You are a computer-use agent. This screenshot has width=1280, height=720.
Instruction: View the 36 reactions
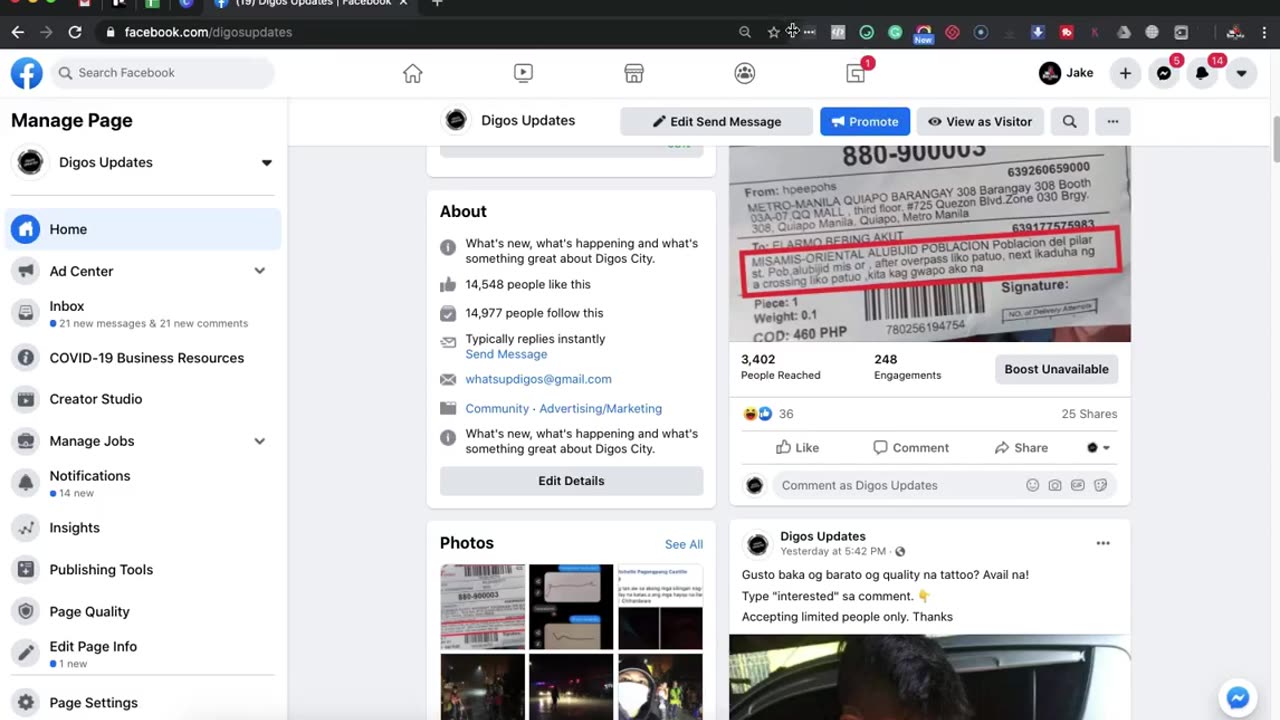[768, 414]
